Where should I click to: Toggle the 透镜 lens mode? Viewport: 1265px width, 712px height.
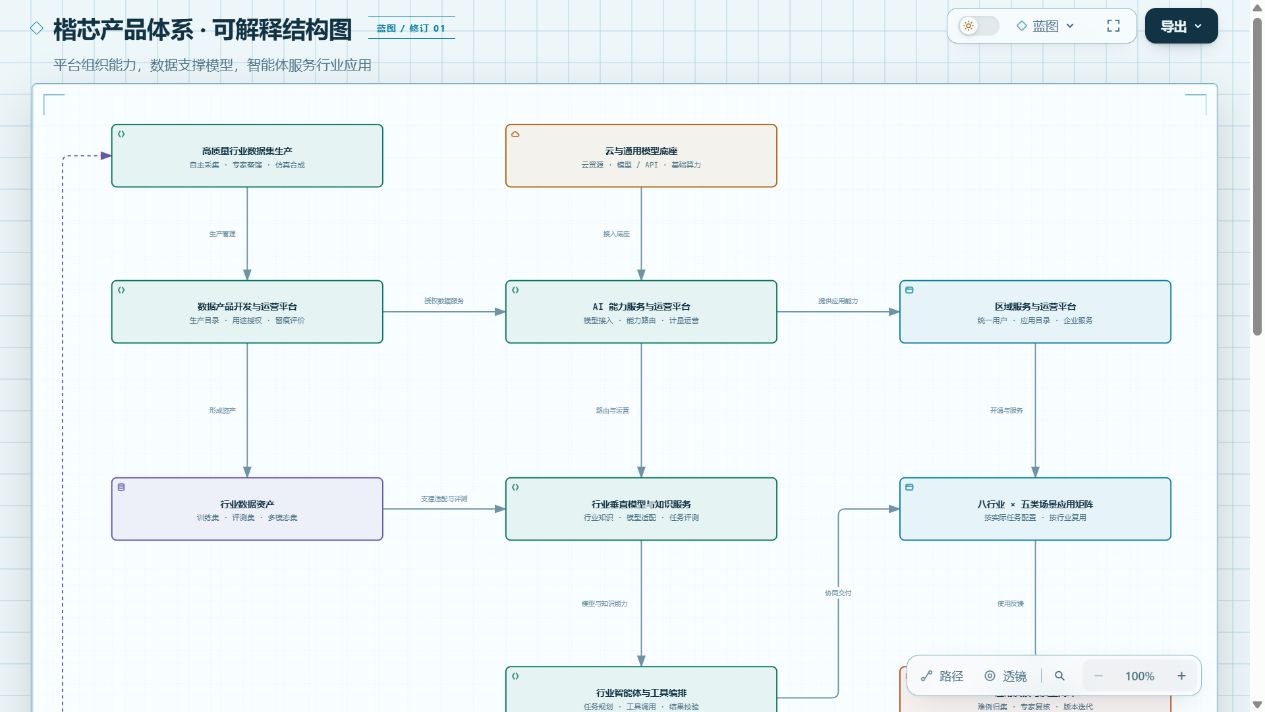(1005, 676)
